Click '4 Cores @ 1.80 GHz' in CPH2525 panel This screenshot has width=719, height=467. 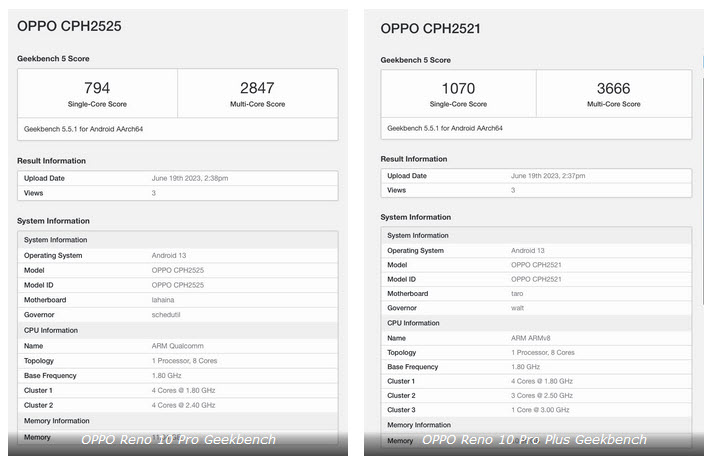point(183,391)
